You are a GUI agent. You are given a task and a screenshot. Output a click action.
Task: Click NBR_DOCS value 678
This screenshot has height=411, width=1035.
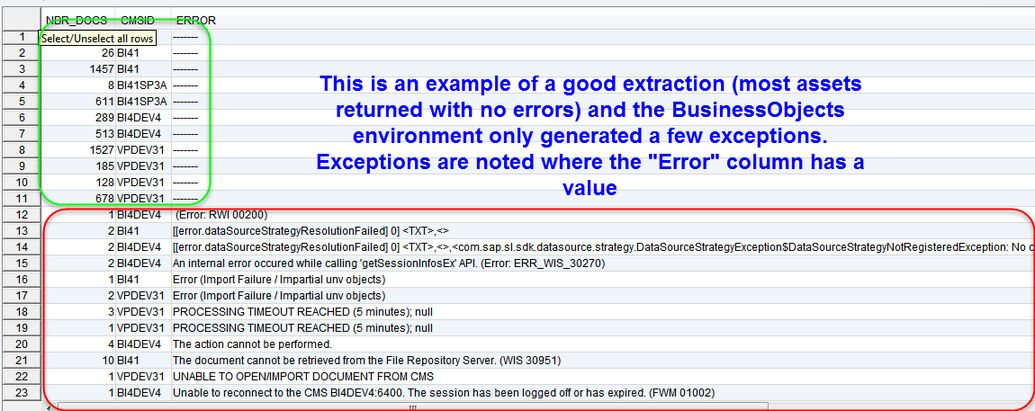pyautogui.click(x=106, y=198)
